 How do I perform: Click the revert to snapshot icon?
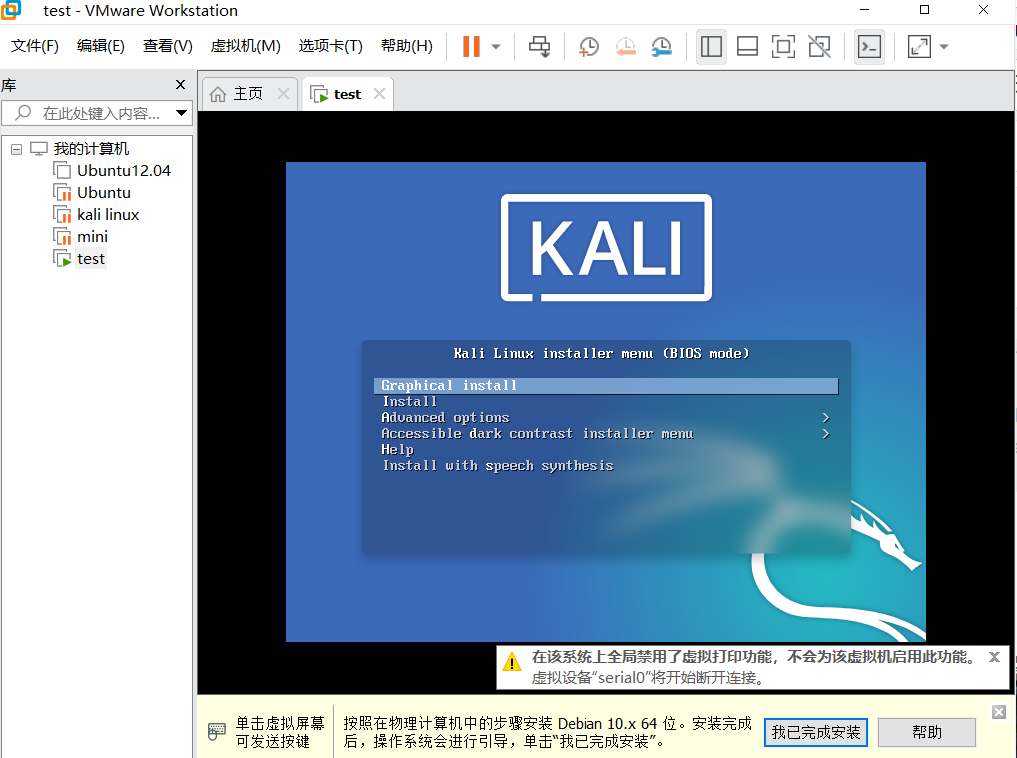[x=625, y=47]
